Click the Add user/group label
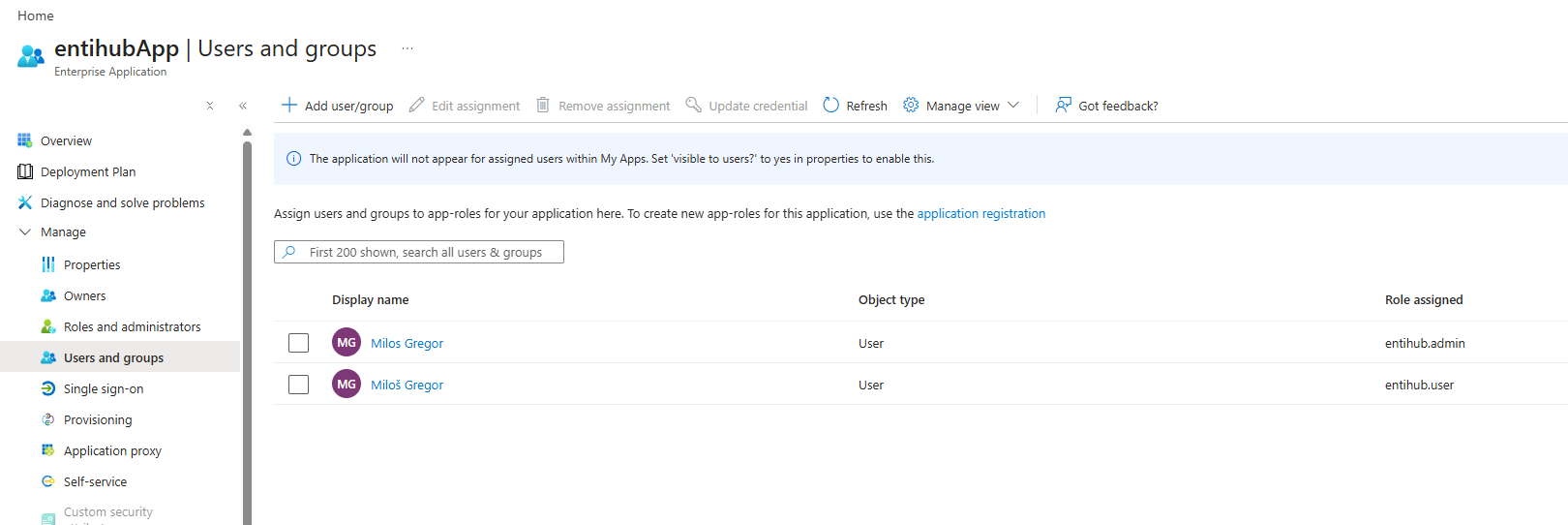Viewport: 1568px width, 525px height. (348, 106)
